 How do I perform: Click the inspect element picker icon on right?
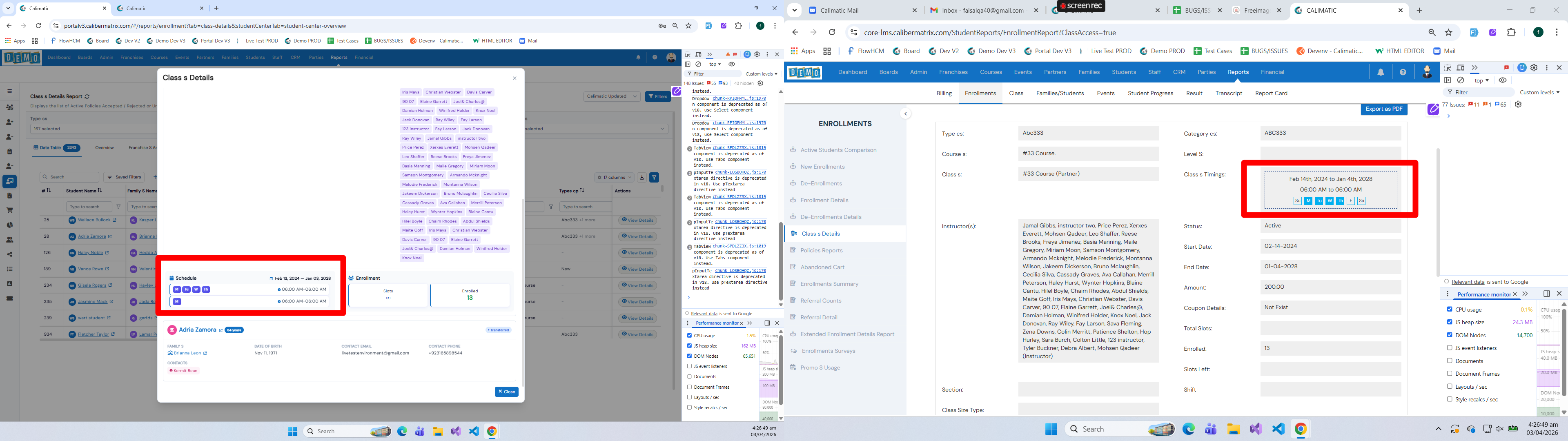1448,68
